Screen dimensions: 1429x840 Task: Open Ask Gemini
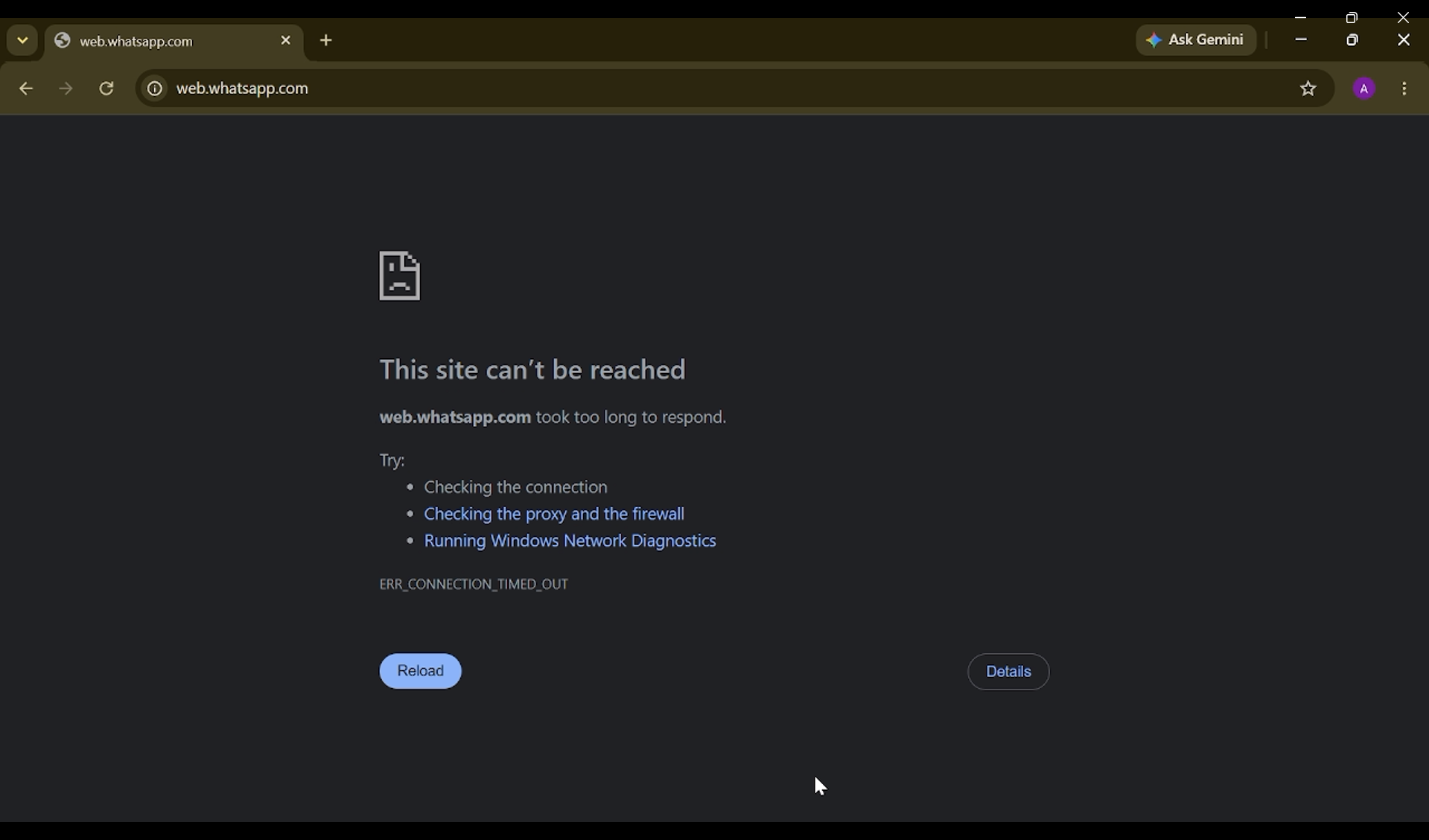click(1196, 40)
